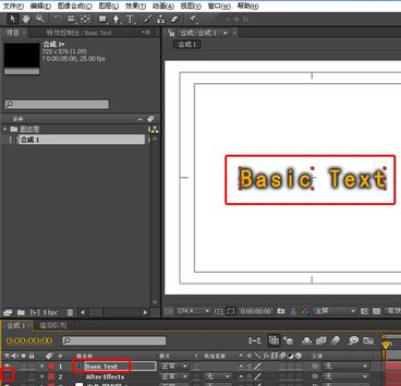The width and height of the screenshot is (401, 386).
Task: Expand layer 1 Basic Text properties
Action: coord(42,366)
